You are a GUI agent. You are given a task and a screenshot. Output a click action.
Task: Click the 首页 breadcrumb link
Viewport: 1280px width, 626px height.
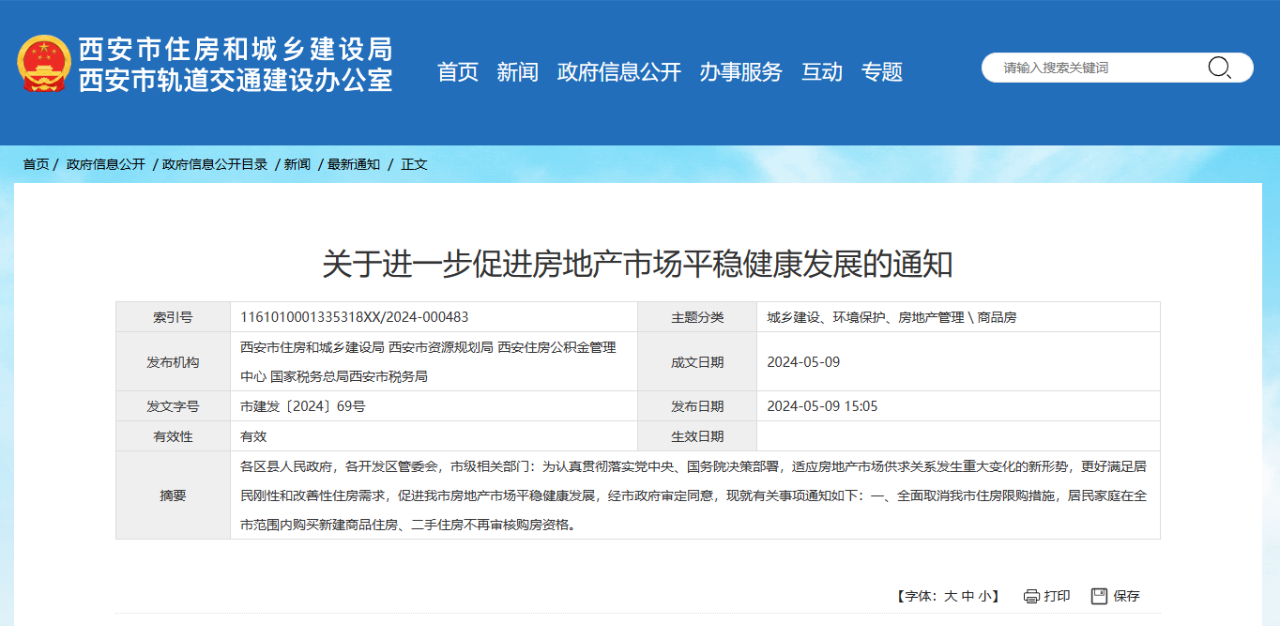pyautogui.click(x=36, y=164)
